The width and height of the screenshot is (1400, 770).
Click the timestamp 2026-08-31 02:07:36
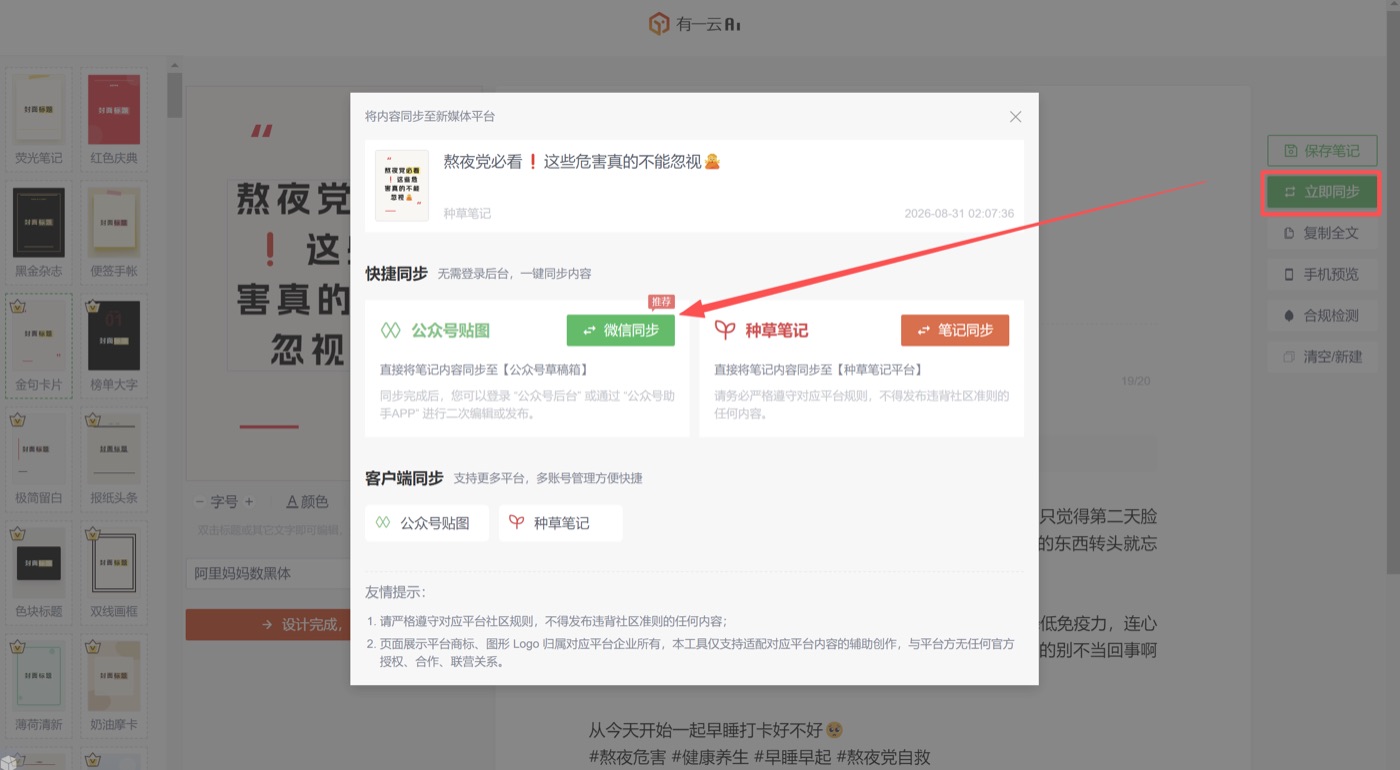click(x=959, y=213)
